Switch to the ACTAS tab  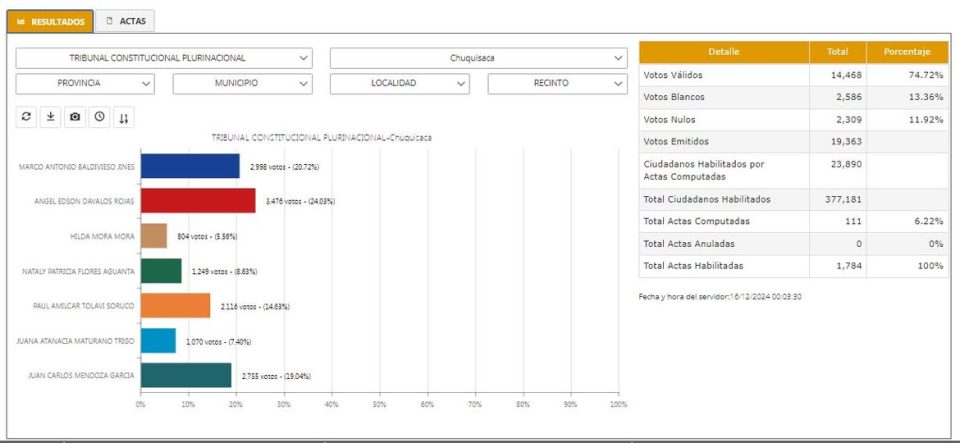[x=126, y=20]
